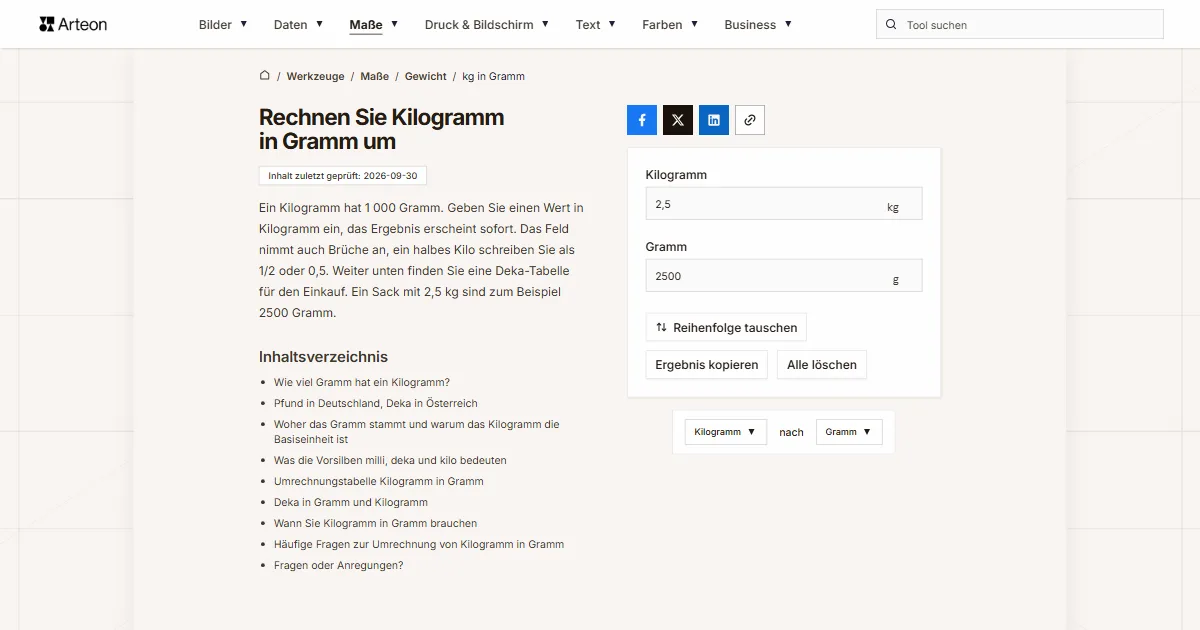Jump to 'Häufige Fragen zur Umrechnung' section

coord(419,544)
